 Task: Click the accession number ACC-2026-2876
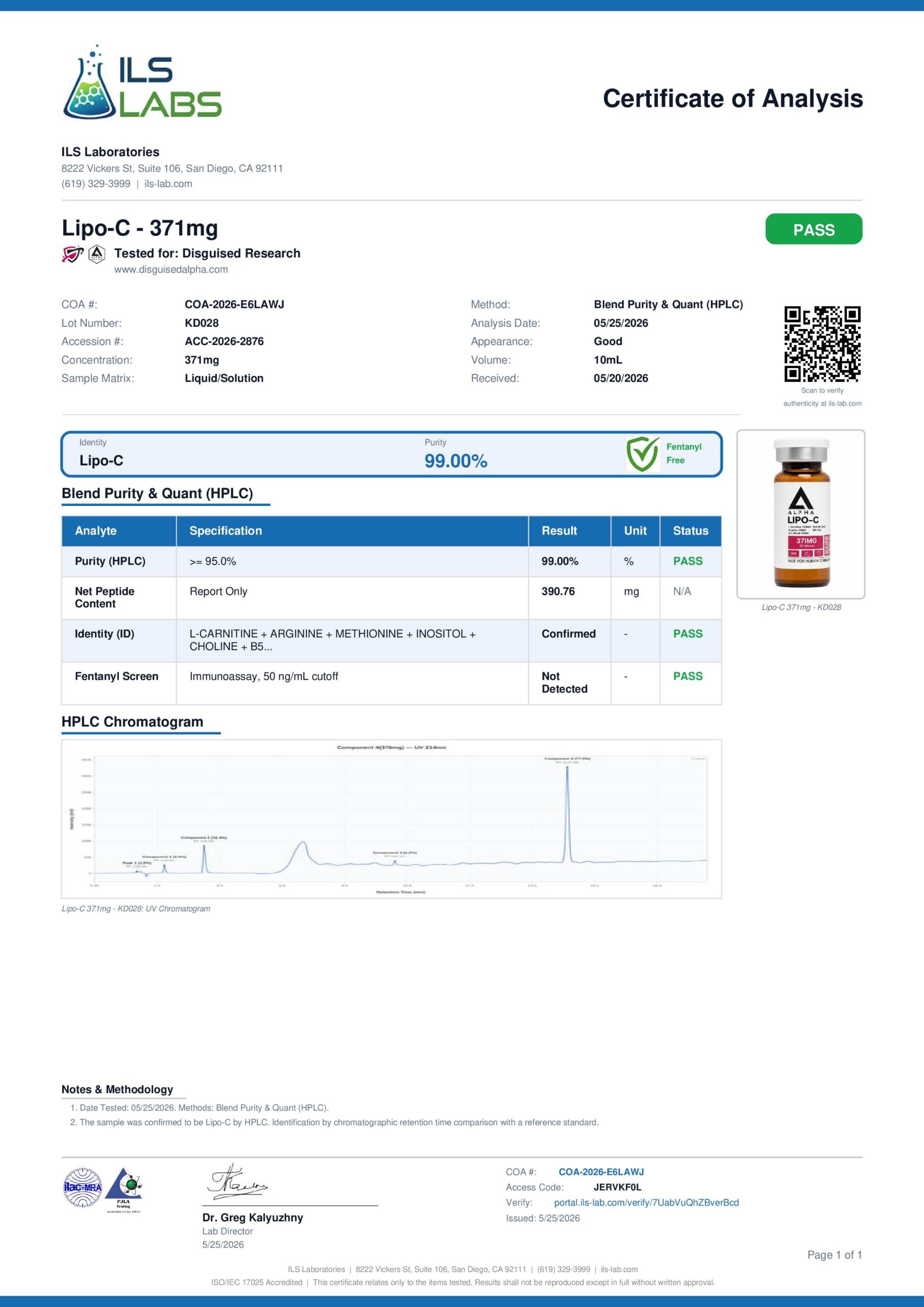click(x=224, y=342)
